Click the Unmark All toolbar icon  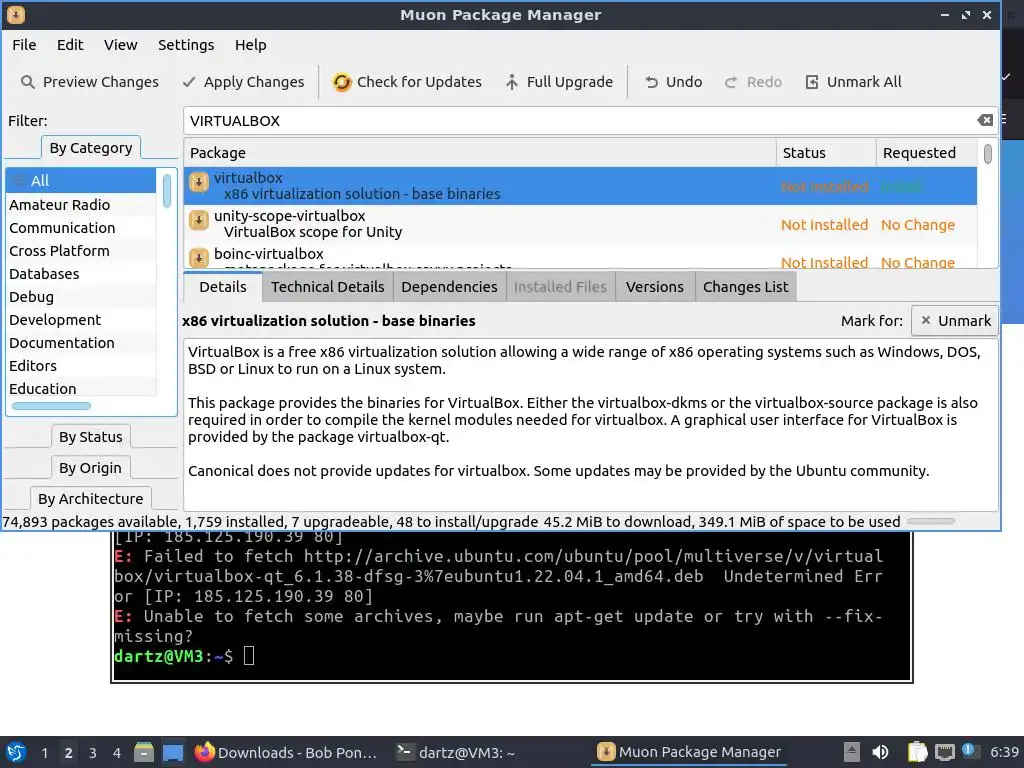click(812, 82)
